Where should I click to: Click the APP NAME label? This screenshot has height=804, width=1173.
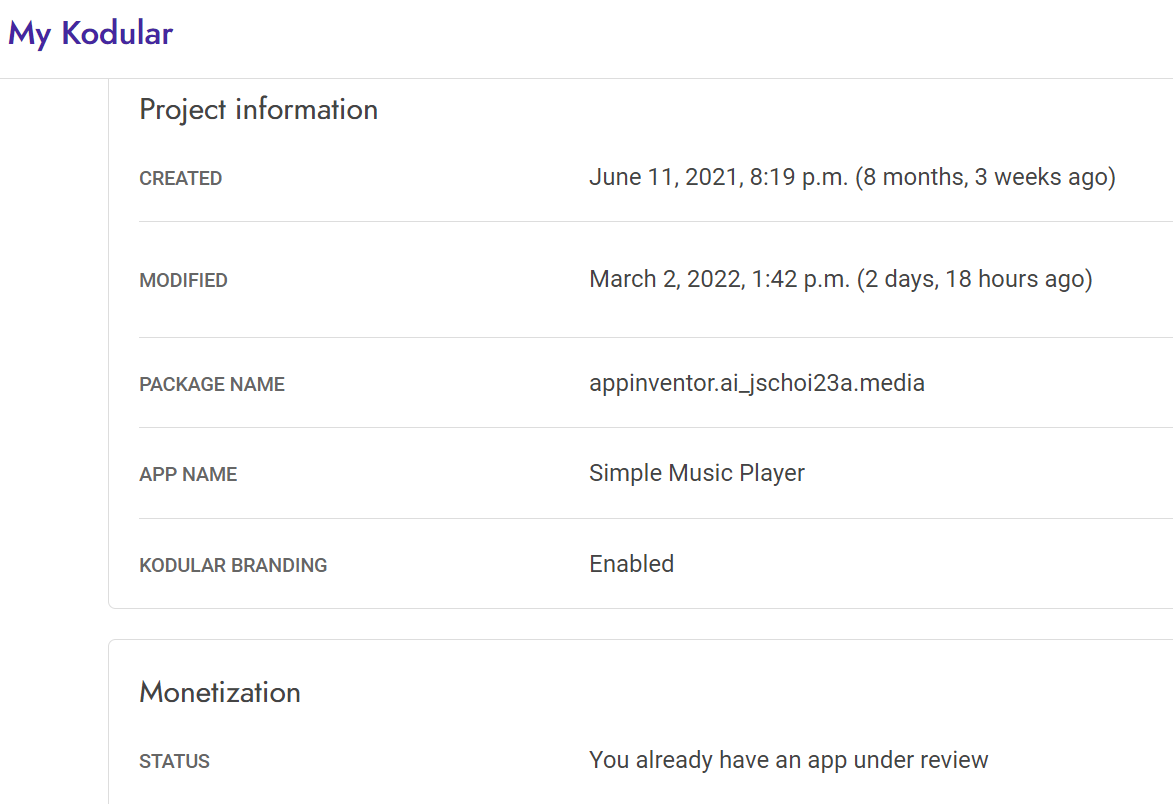coord(188,474)
